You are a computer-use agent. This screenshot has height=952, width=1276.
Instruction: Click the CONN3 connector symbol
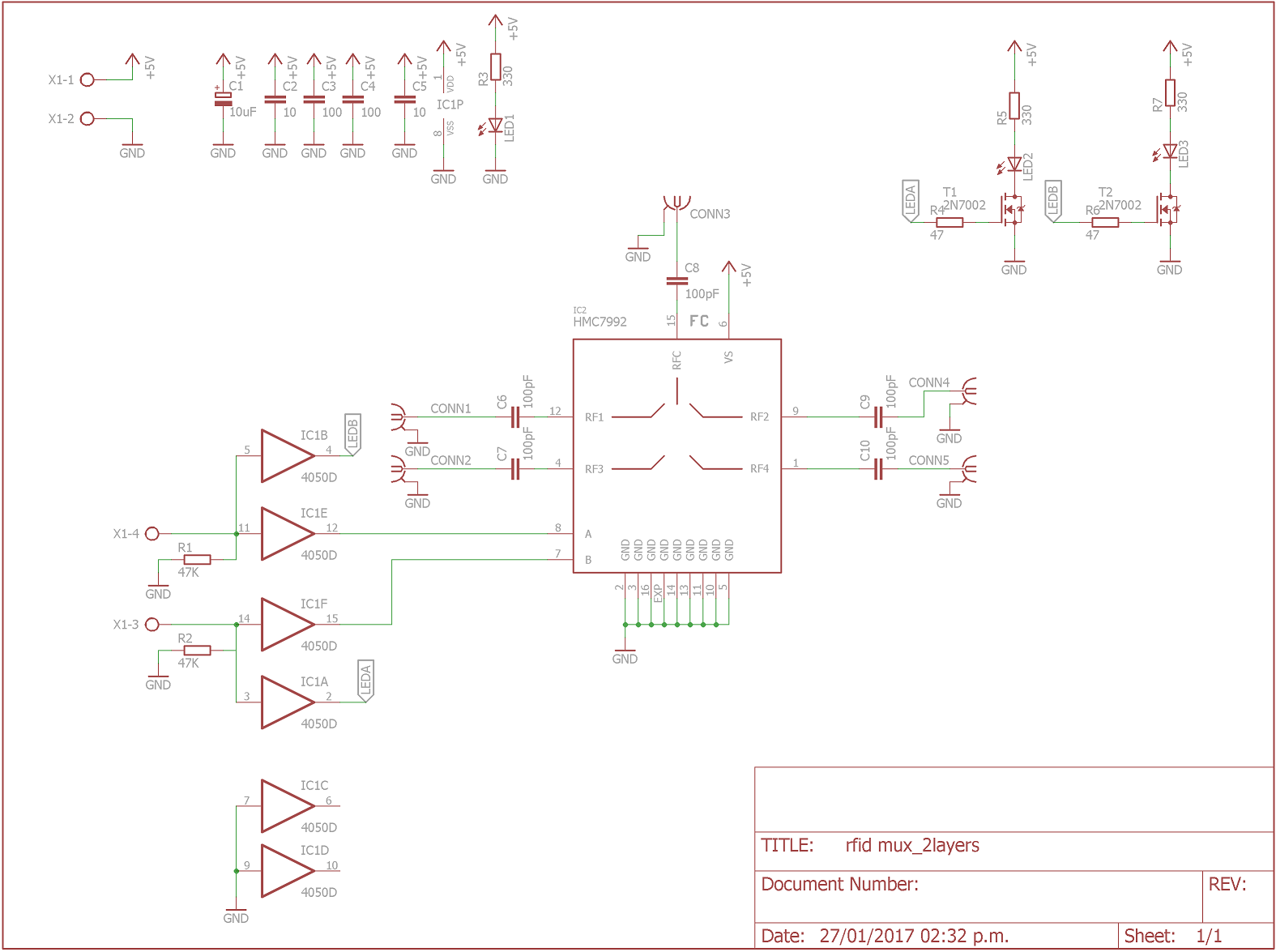676,203
